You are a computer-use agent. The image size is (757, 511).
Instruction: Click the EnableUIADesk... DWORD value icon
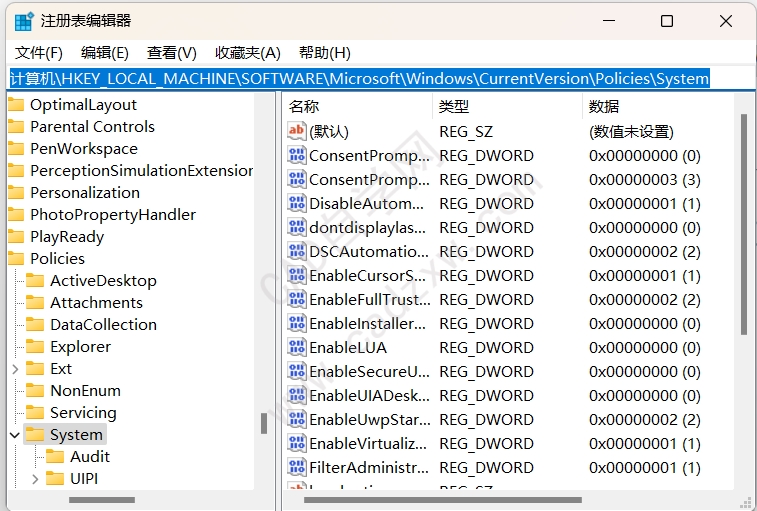[x=296, y=395]
